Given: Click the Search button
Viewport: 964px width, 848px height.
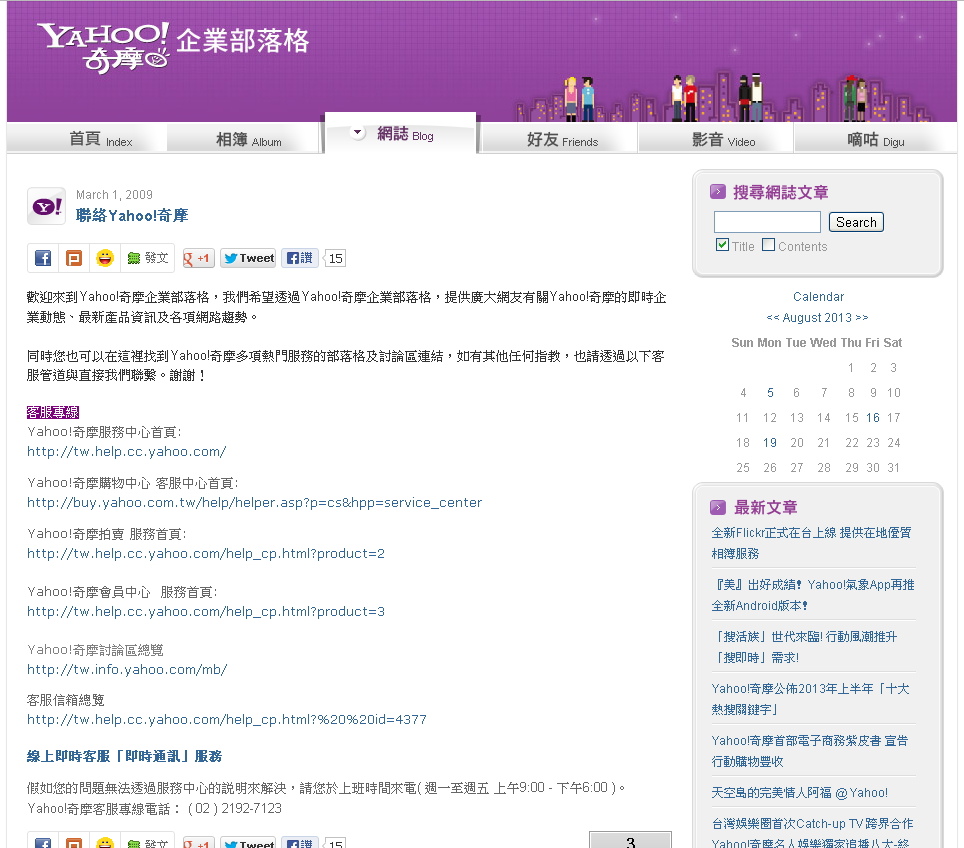Looking at the screenshot, I should pyautogui.click(x=856, y=222).
